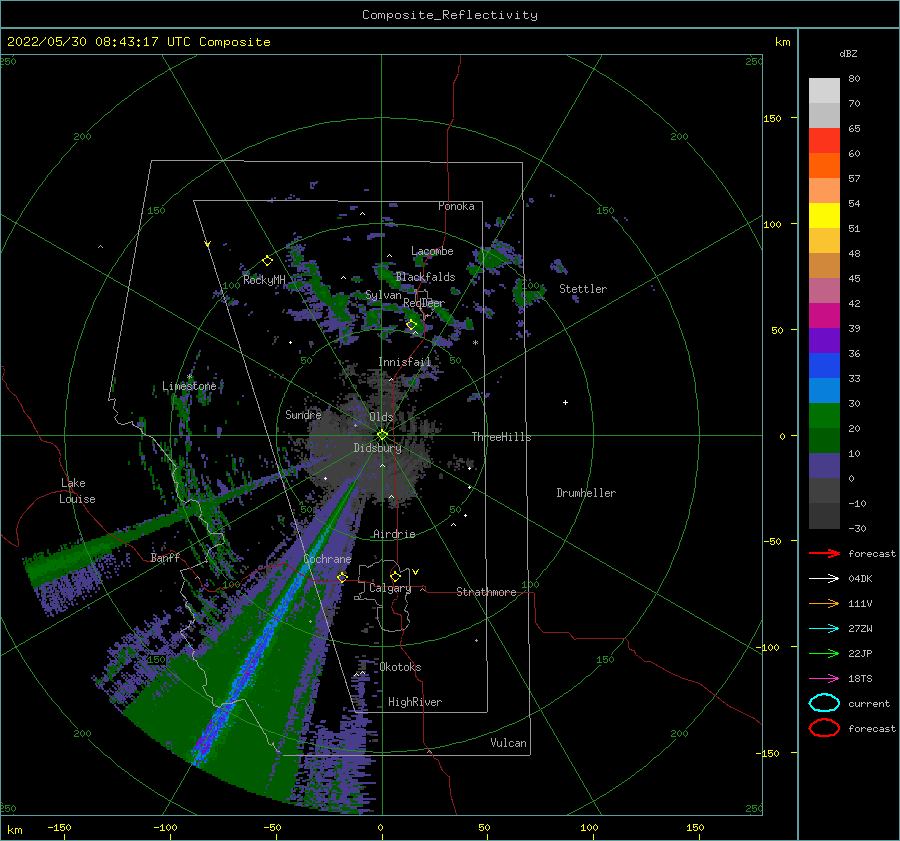Click the Limestone label
This screenshot has height=841, width=900.
click(x=189, y=386)
